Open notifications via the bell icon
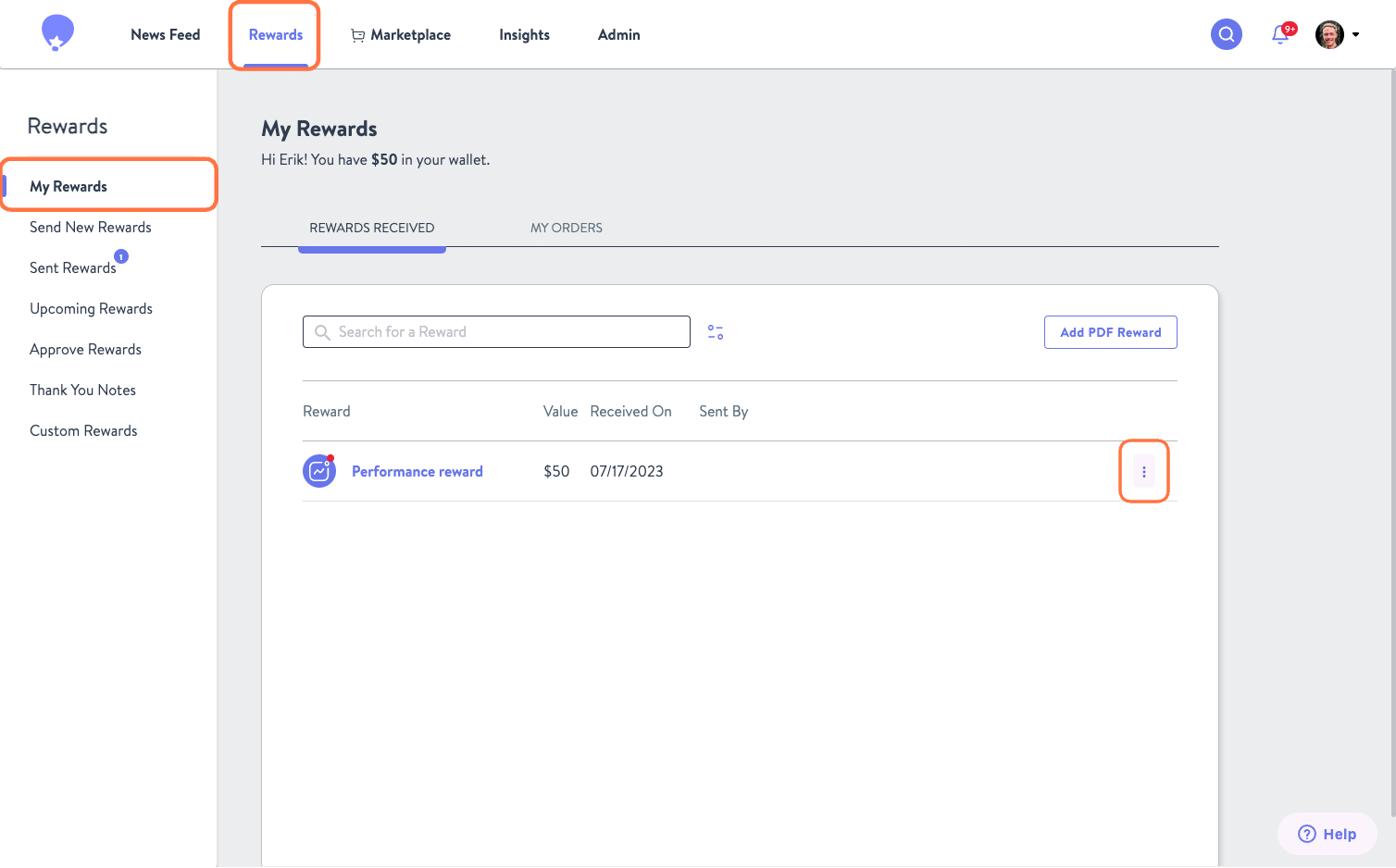 coord(1281,34)
